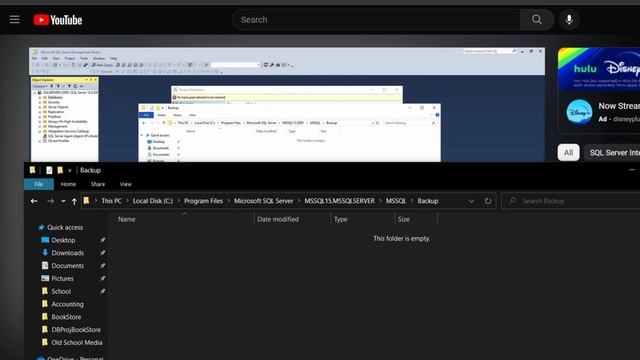Click This PC in the address path
Viewport: 640px width, 360px height.
click(111, 201)
